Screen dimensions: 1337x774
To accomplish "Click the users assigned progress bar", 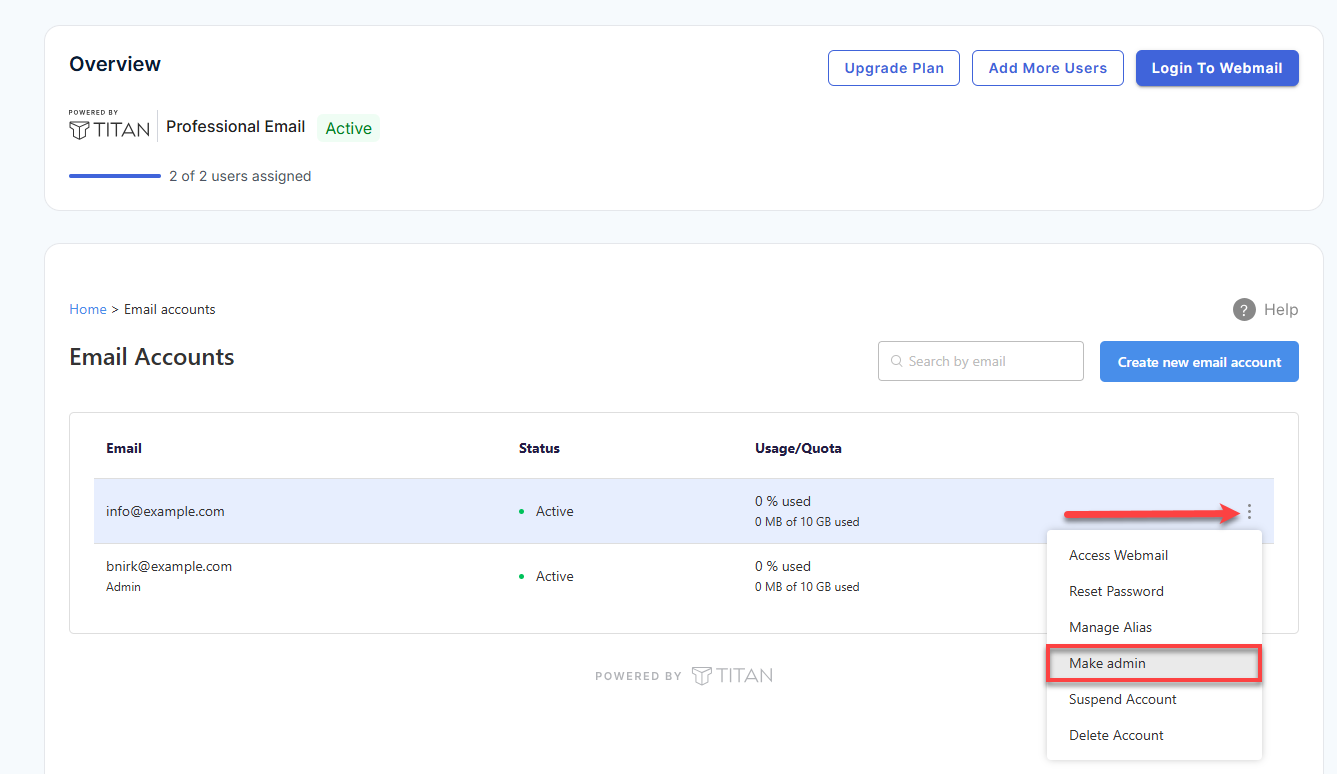I will click(115, 176).
